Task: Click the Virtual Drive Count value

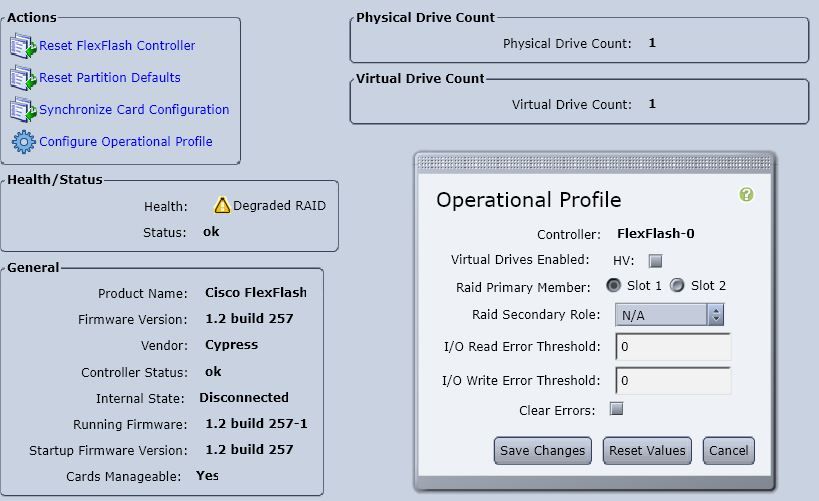Action: (652, 104)
